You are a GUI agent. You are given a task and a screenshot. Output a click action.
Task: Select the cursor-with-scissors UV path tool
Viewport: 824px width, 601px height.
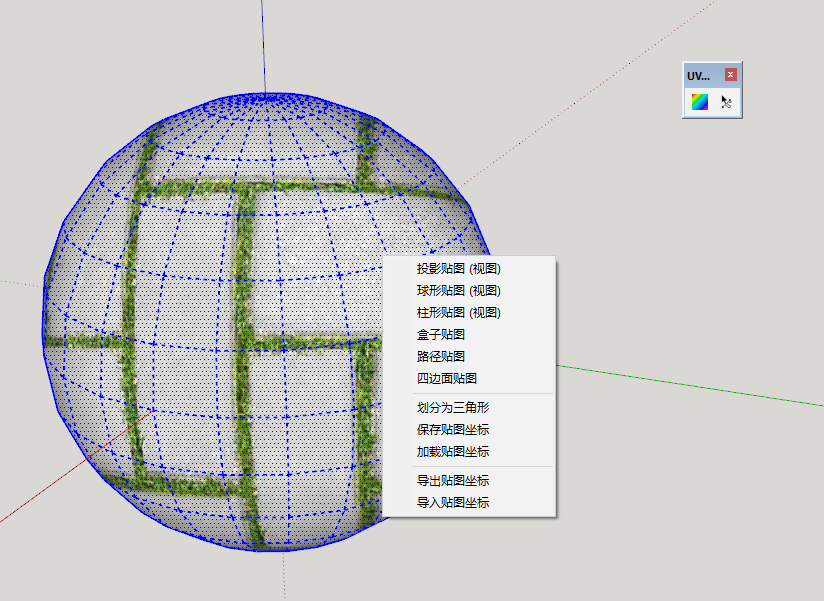pos(726,102)
